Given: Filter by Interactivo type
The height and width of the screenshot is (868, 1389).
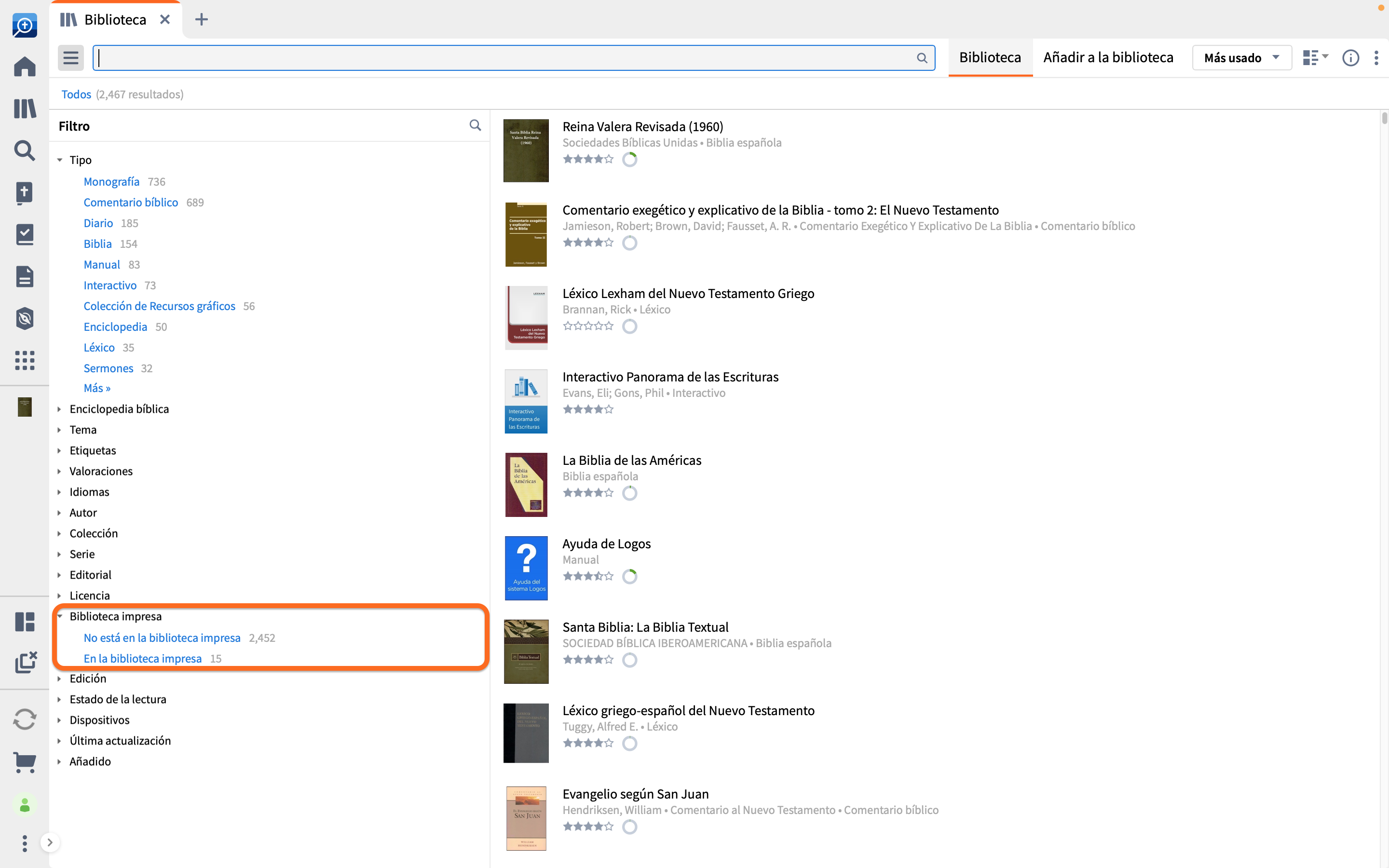Looking at the screenshot, I should [109, 285].
